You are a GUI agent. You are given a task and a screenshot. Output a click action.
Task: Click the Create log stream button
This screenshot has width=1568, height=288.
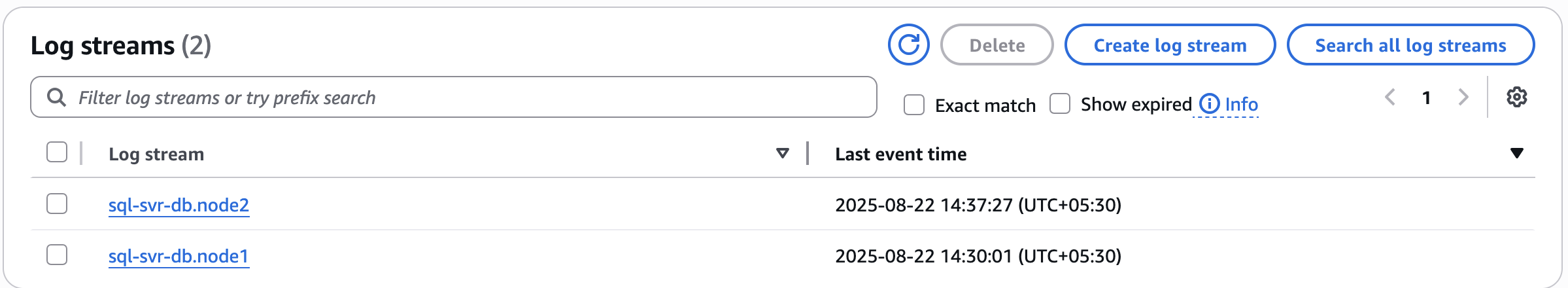1170,45
